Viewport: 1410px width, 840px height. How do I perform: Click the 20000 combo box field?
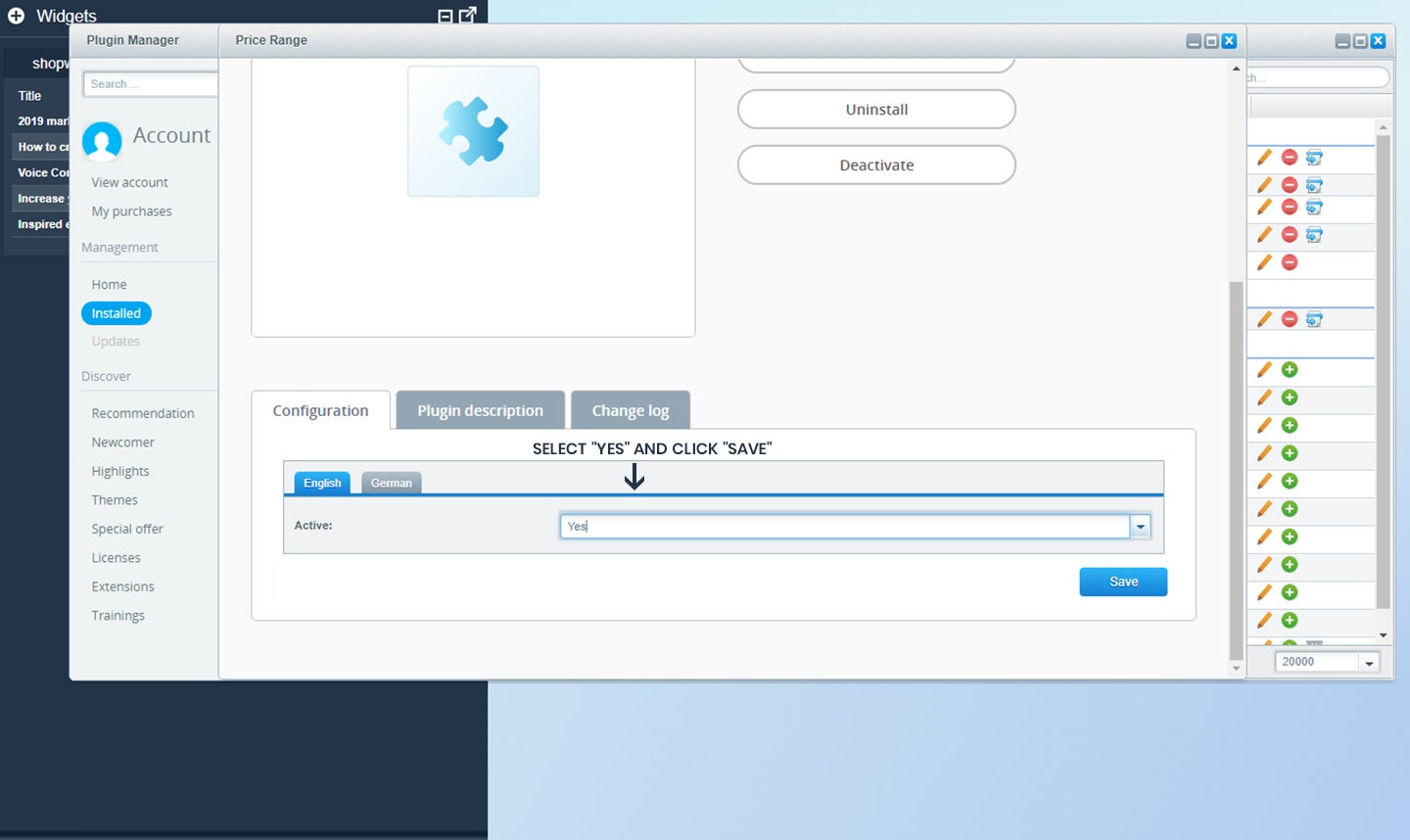1317,663
